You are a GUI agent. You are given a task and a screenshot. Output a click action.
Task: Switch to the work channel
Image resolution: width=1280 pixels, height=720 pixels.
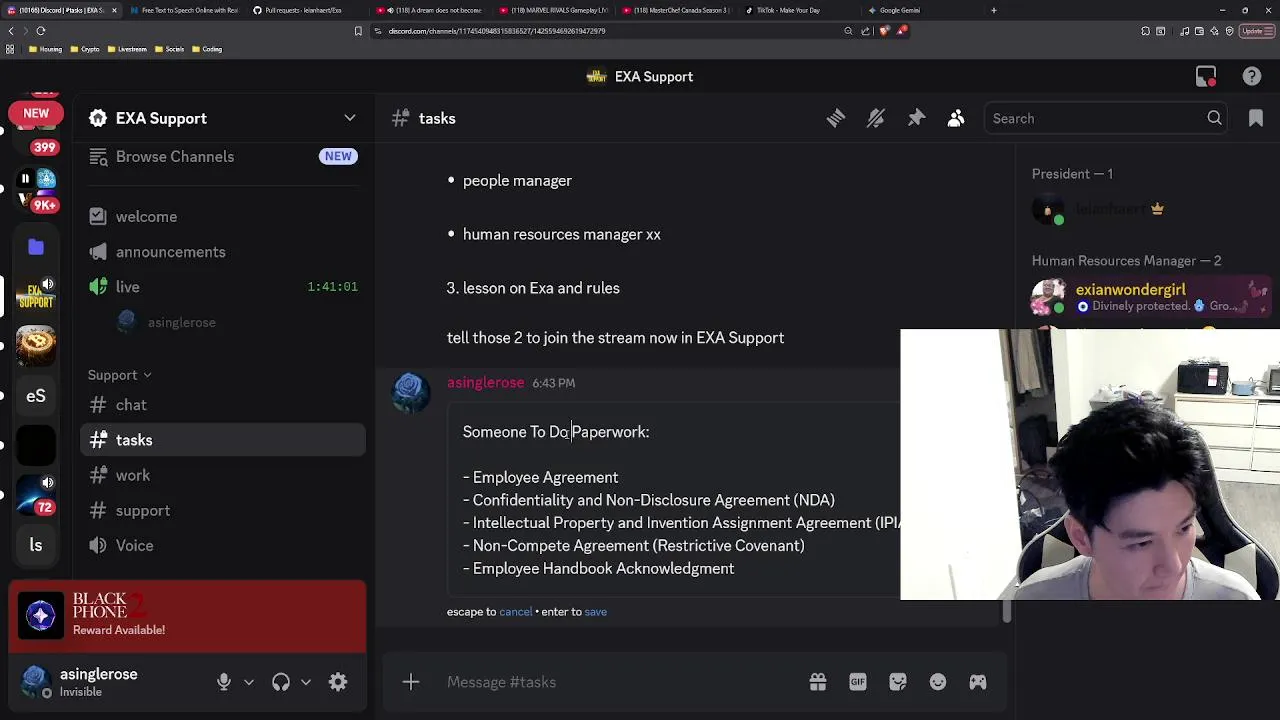click(222, 475)
